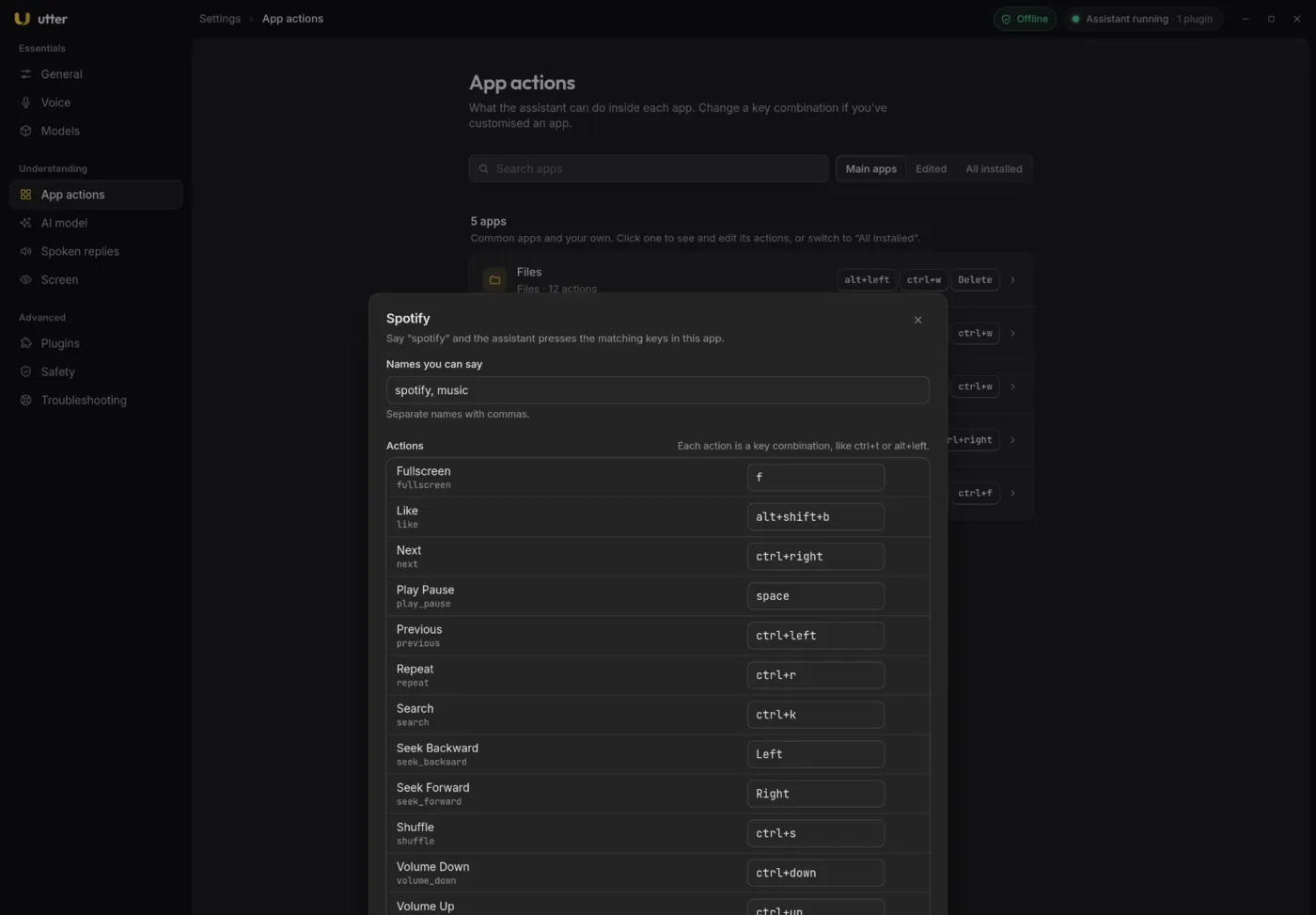Image resolution: width=1316 pixels, height=915 pixels.
Task: Edit Repeat key field ctrl+r
Action: pos(815,675)
